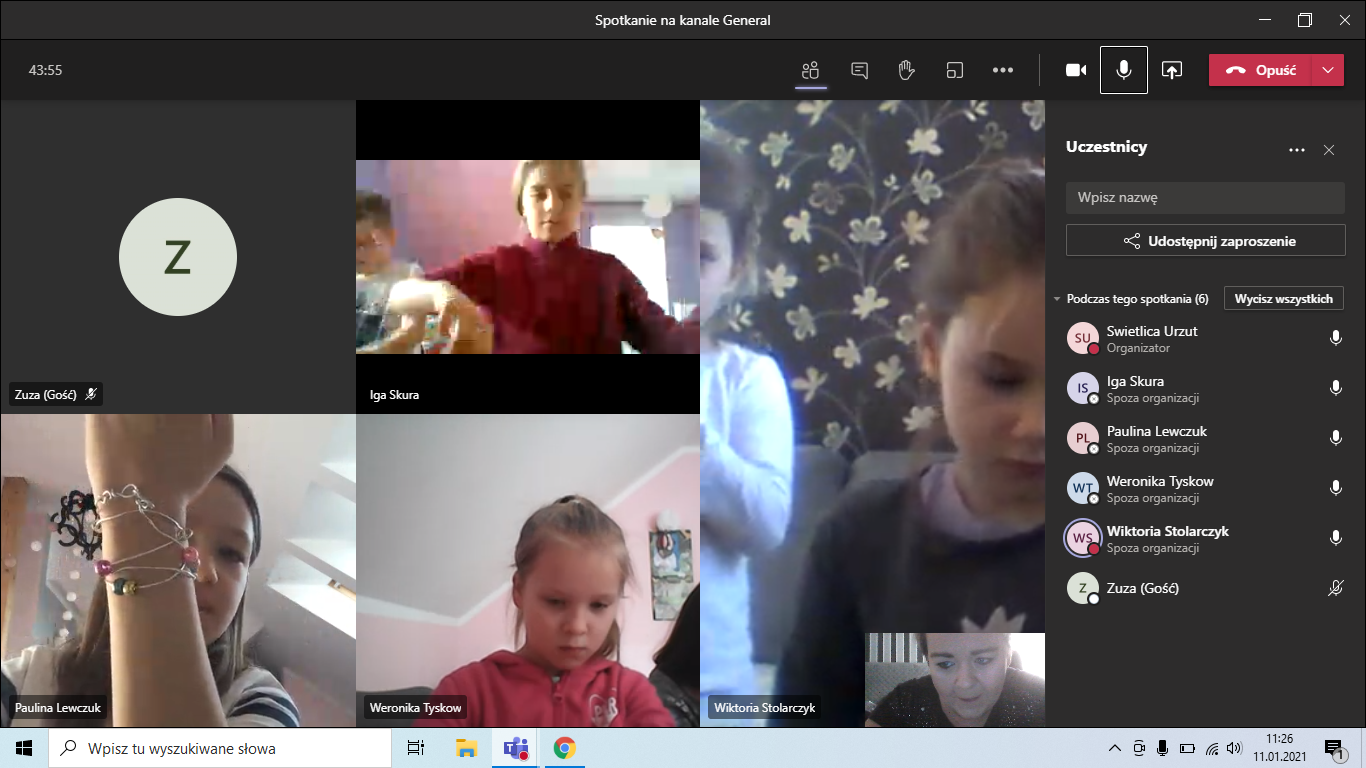Select Zuza's video tile with Z avatar

[x=178, y=257]
